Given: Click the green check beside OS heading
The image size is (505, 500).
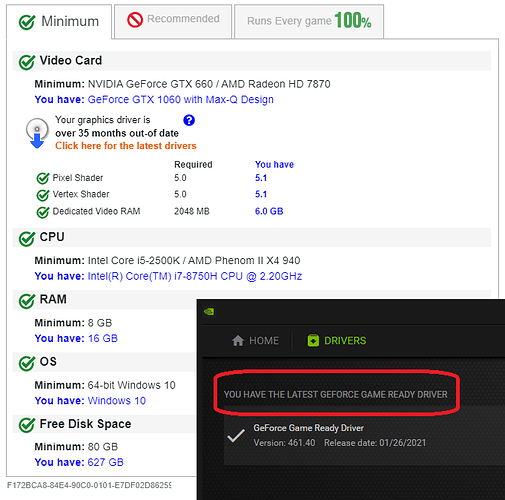Looking at the screenshot, I should 27,363.
